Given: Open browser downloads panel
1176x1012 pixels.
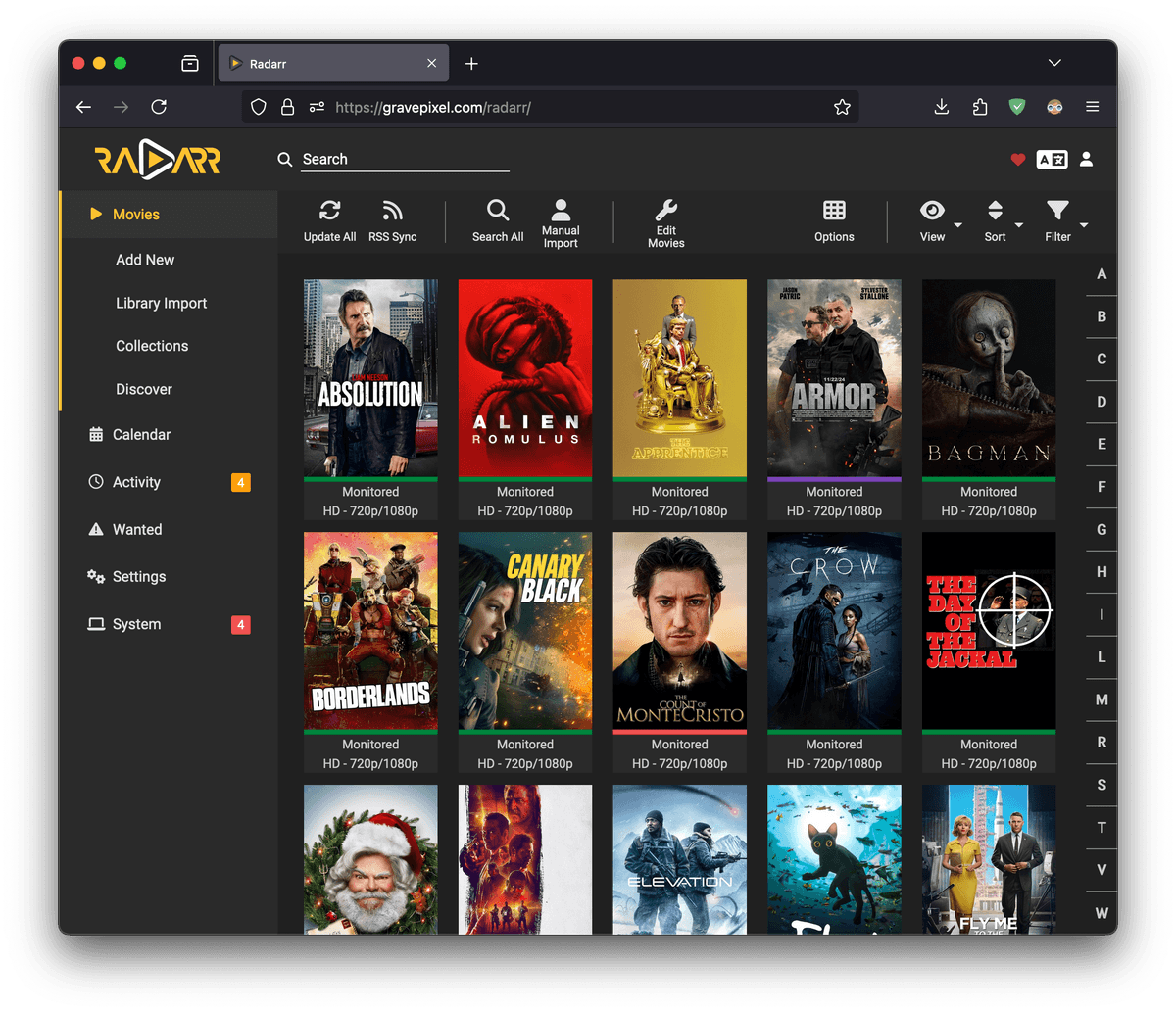Looking at the screenshot, I should 942,107.
